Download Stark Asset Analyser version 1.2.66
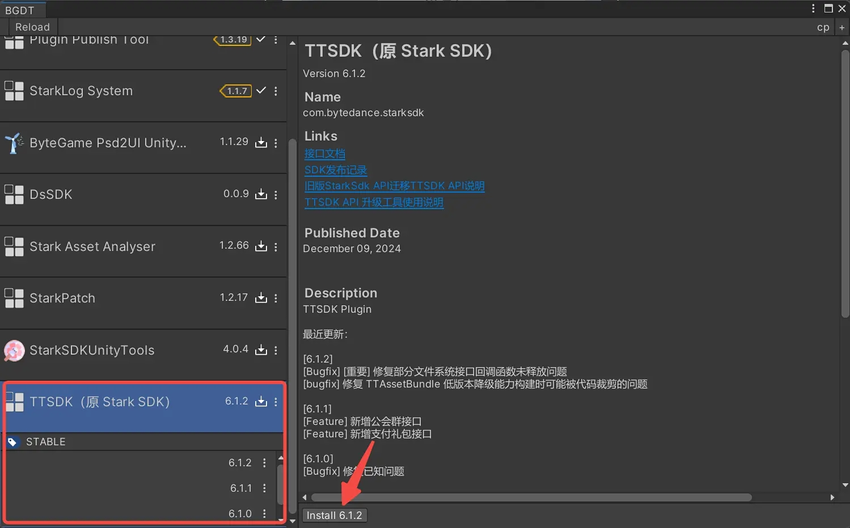850x528 pixels. tap(261, 247)
